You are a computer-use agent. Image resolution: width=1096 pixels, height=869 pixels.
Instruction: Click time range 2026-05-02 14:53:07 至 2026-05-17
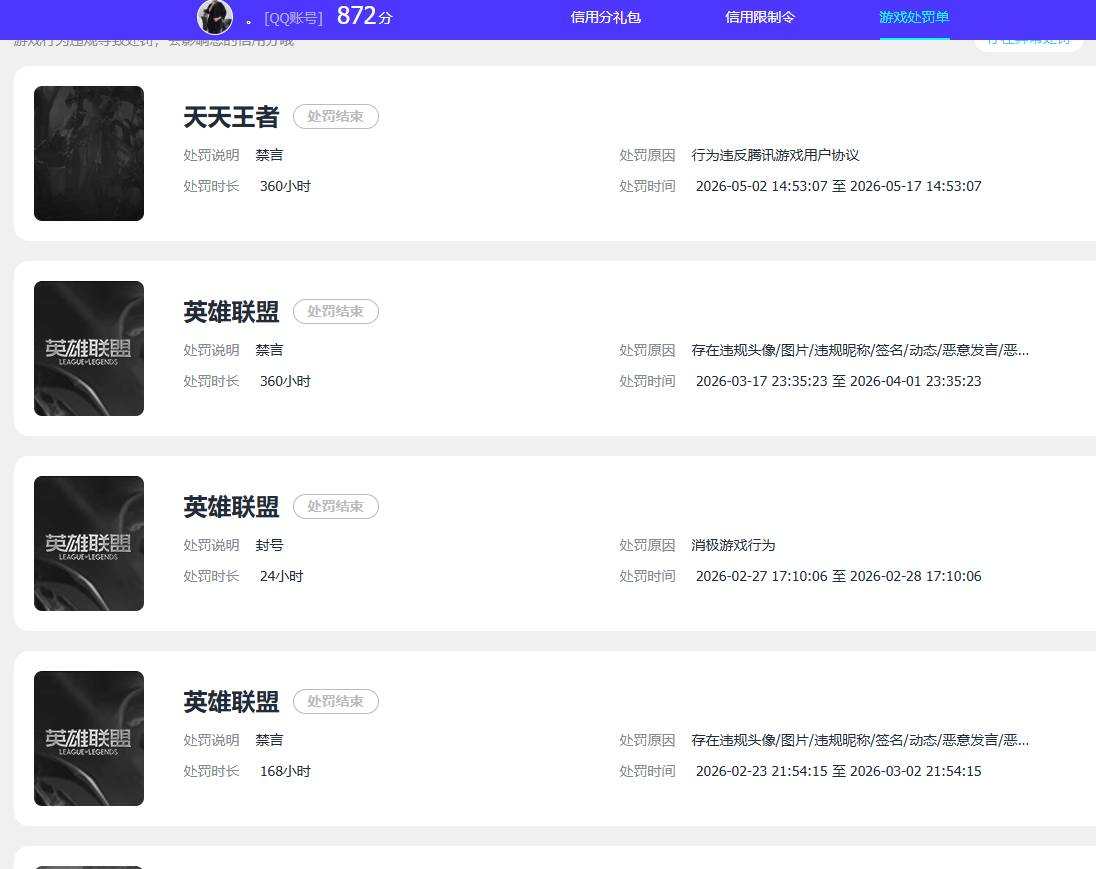point(839,187)
